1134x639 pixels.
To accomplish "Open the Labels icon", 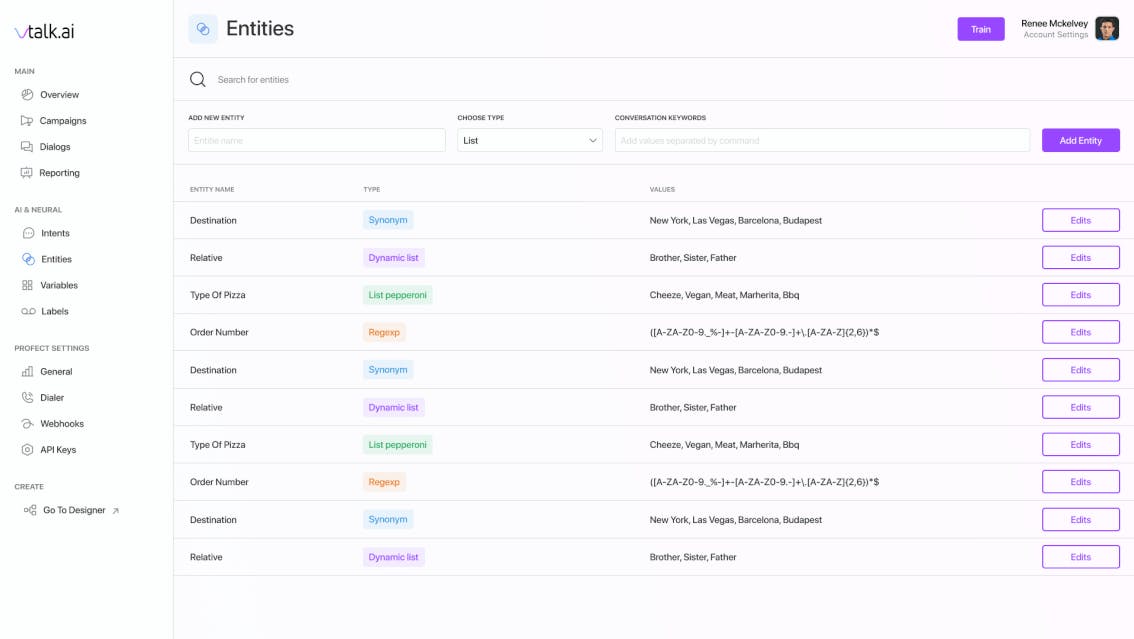I will [x=28, y=311].
